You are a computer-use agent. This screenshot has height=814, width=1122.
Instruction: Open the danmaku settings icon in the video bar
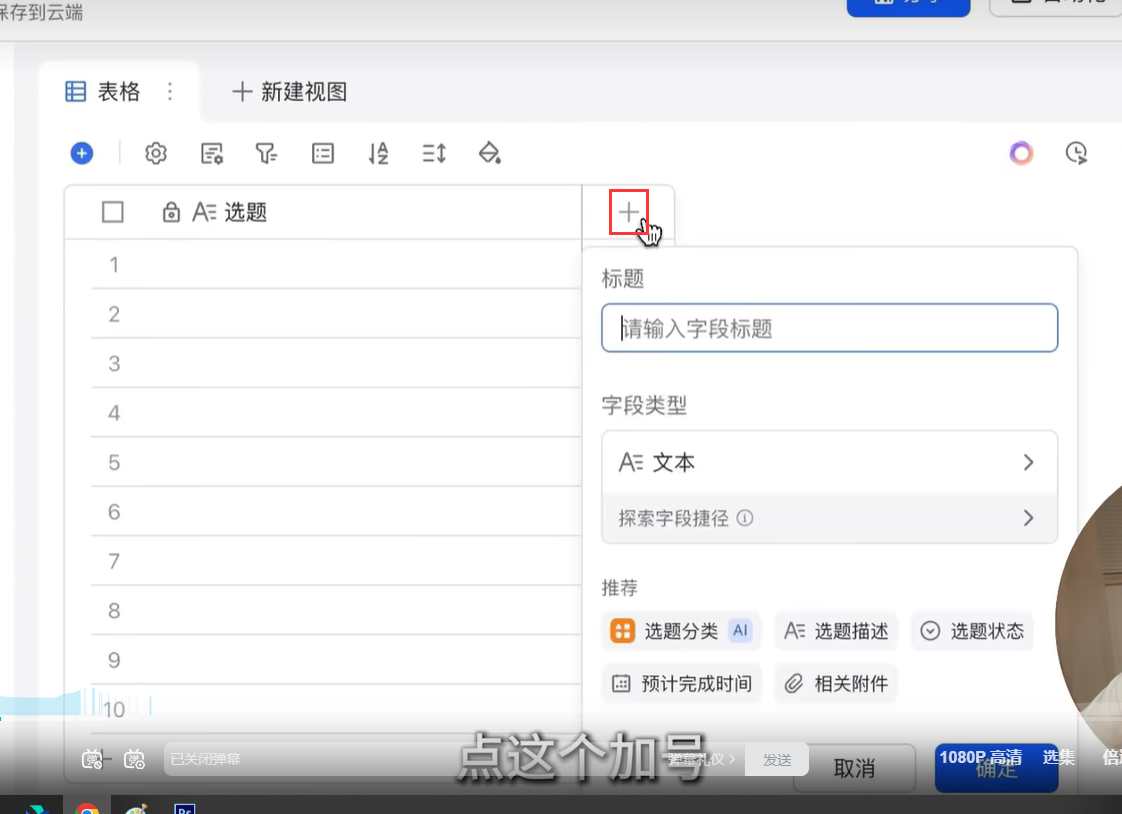[x=135, y=759]
